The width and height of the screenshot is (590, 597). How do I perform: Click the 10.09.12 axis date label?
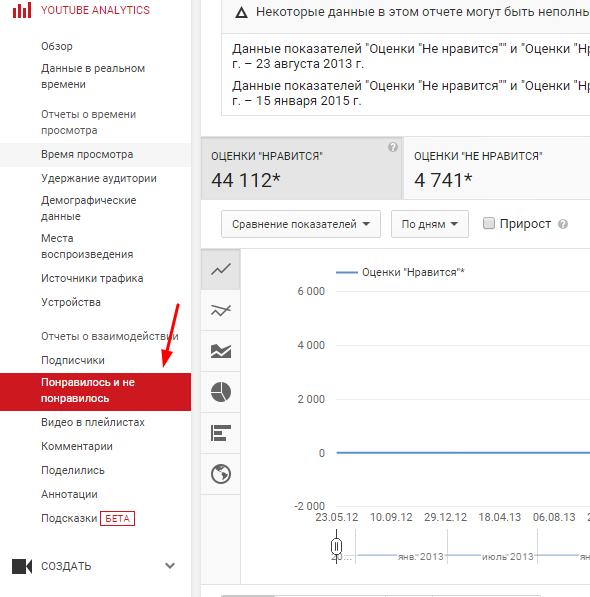tap(391, 517)
